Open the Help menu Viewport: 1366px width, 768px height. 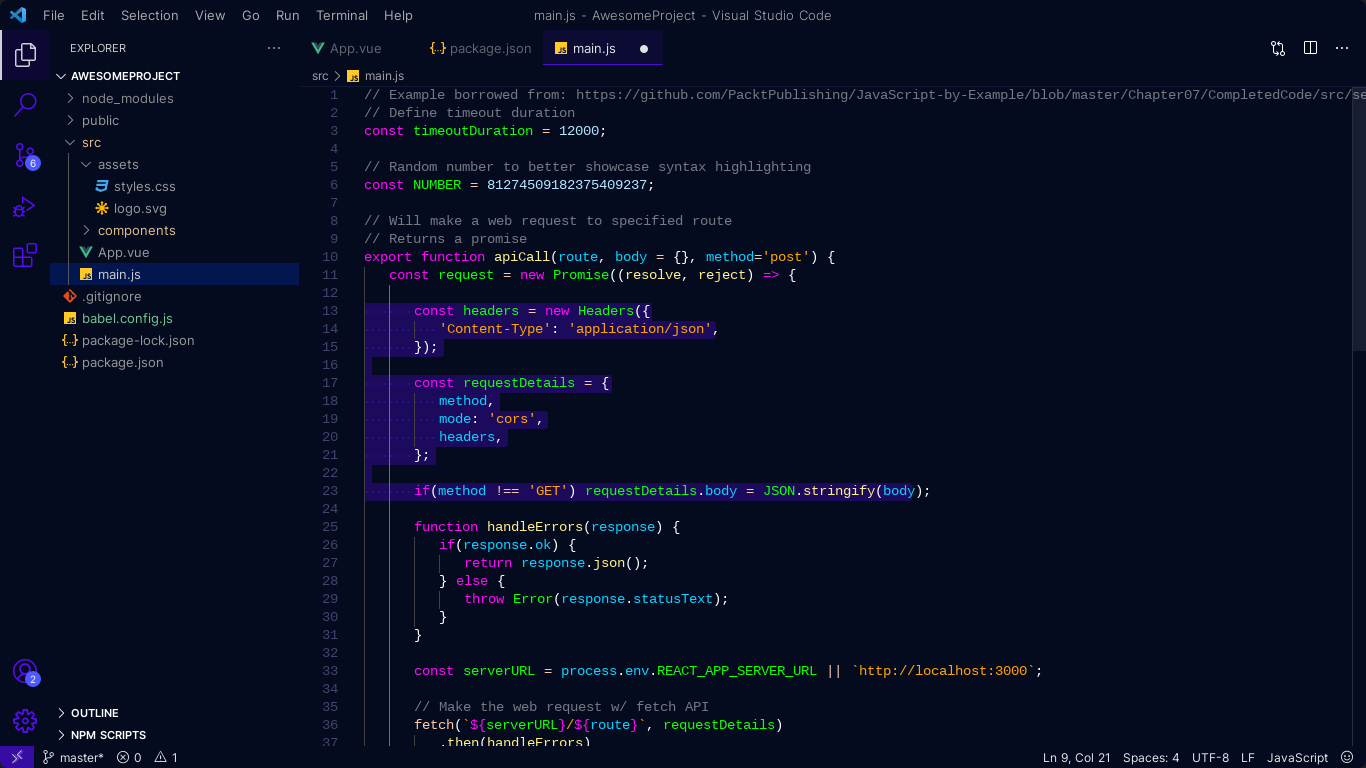[398, 15]
